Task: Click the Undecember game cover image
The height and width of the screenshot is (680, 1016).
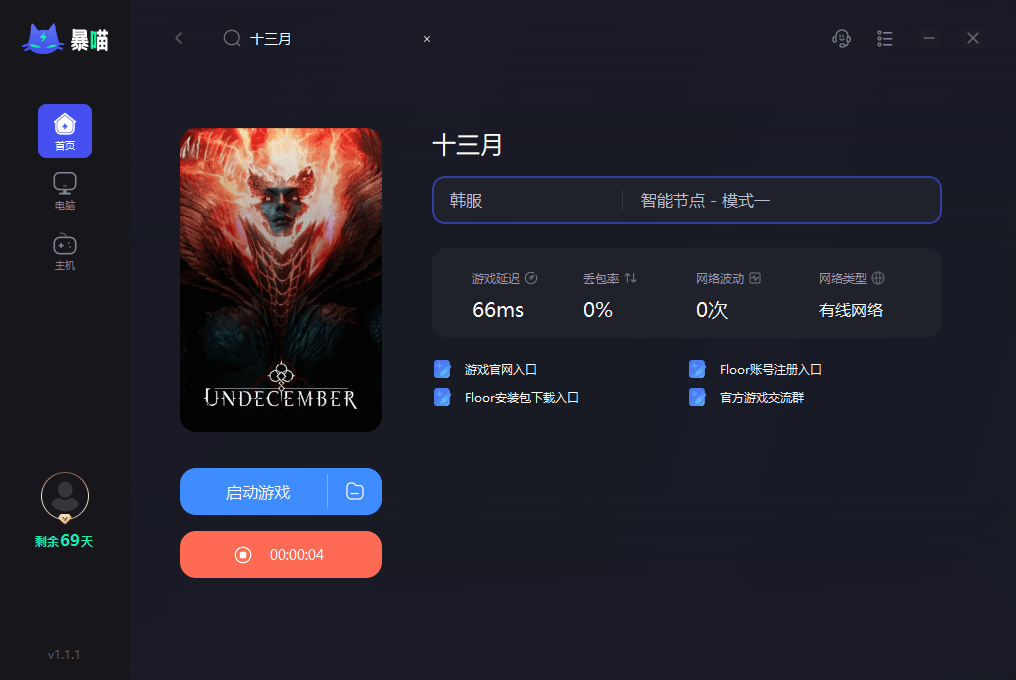Action: coord(281,279)
